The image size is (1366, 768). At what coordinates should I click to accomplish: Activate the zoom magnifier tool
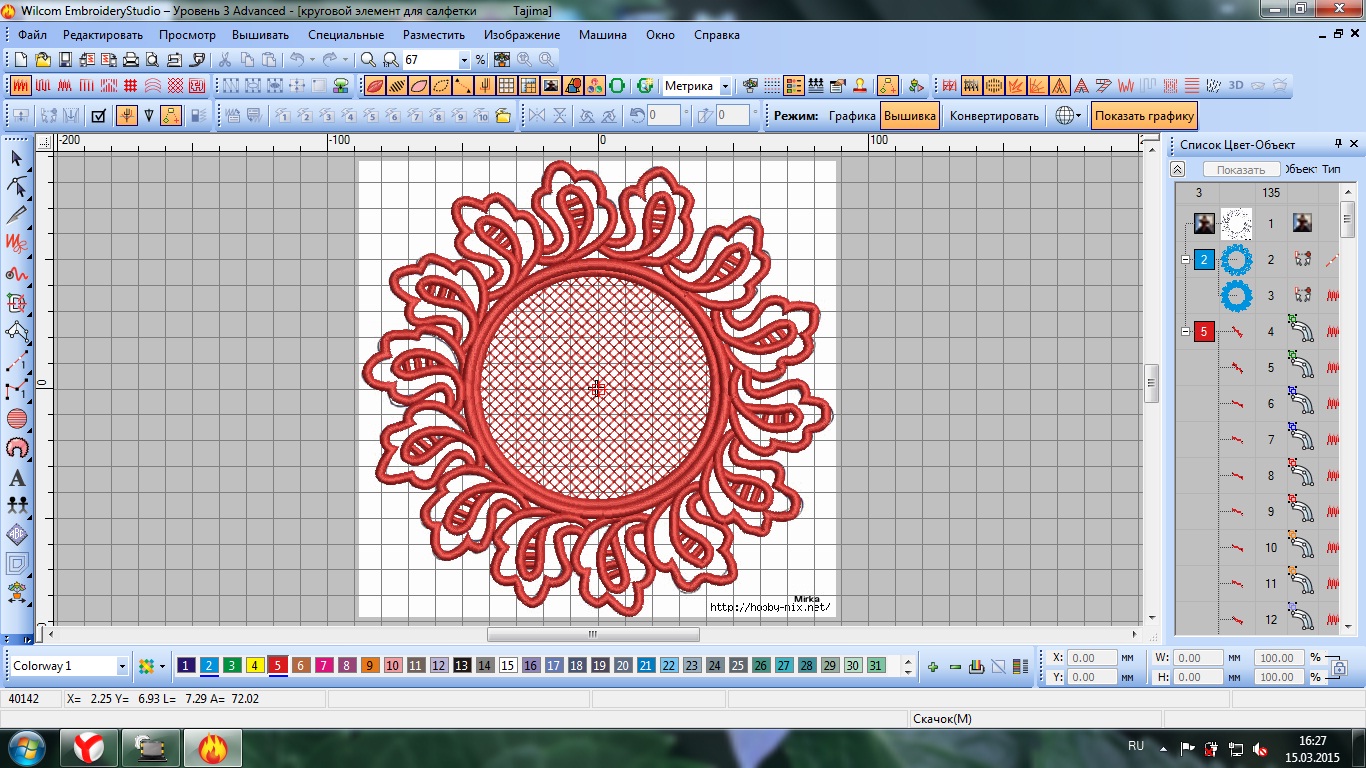(x=368, y=60)
